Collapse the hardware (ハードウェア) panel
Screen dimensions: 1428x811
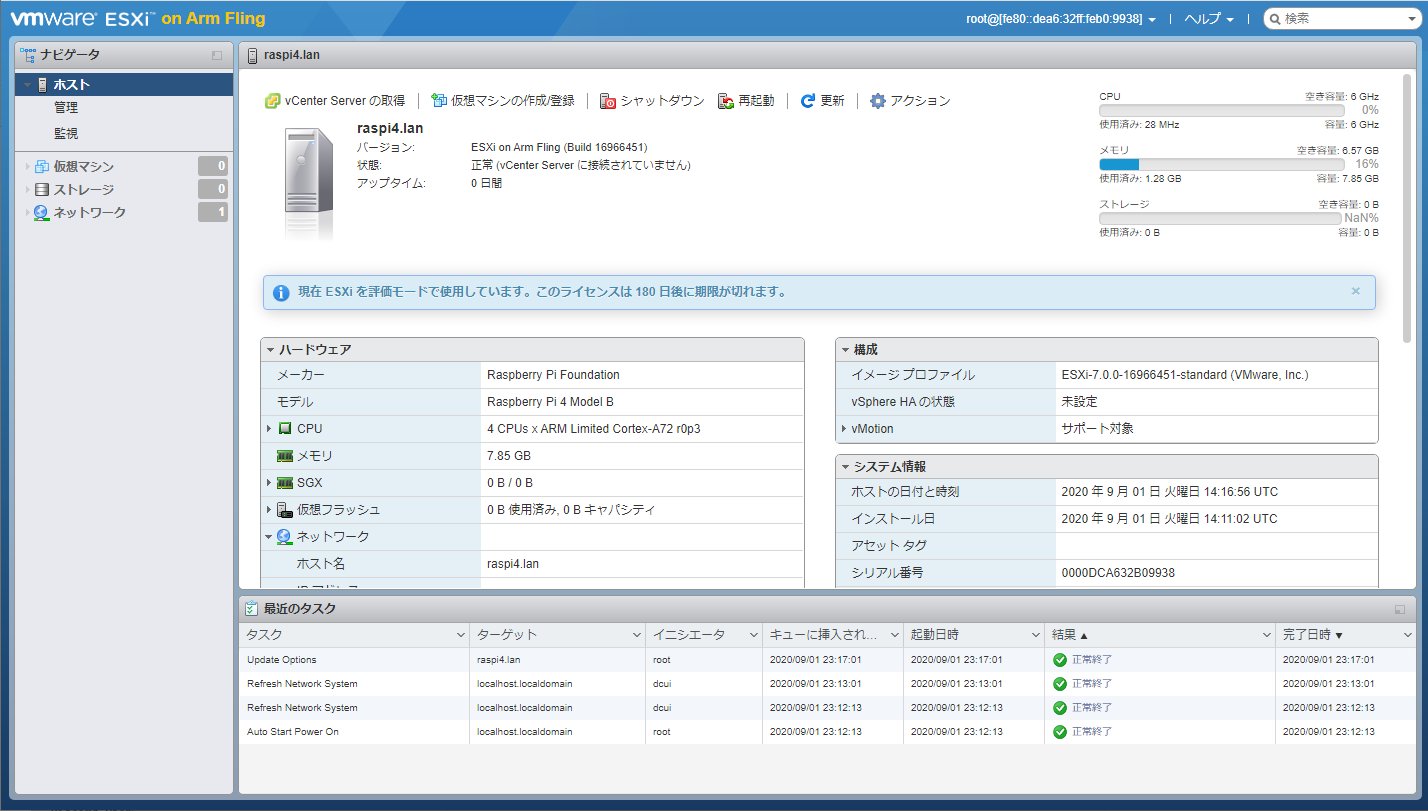tap(270, 350)
